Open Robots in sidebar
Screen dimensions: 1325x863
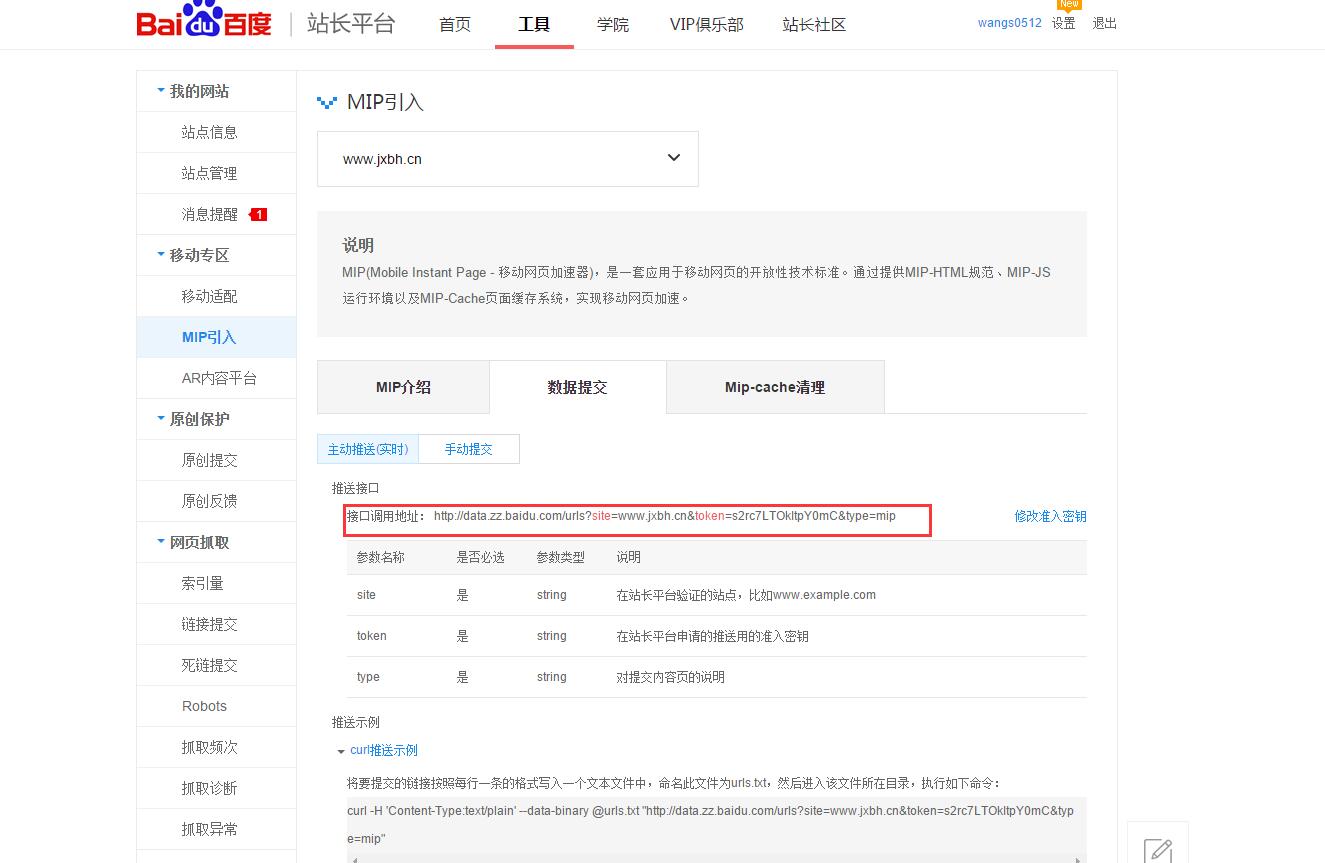pyautogui.click(x=205, y=706)
